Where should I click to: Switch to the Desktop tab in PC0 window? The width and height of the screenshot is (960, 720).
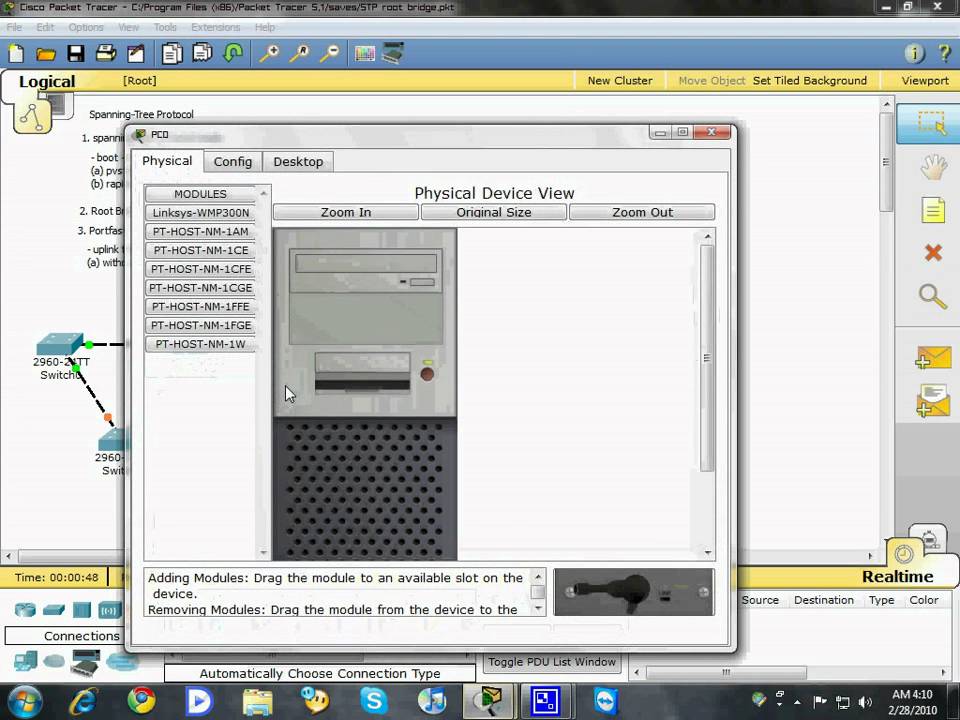coord(298,162)
